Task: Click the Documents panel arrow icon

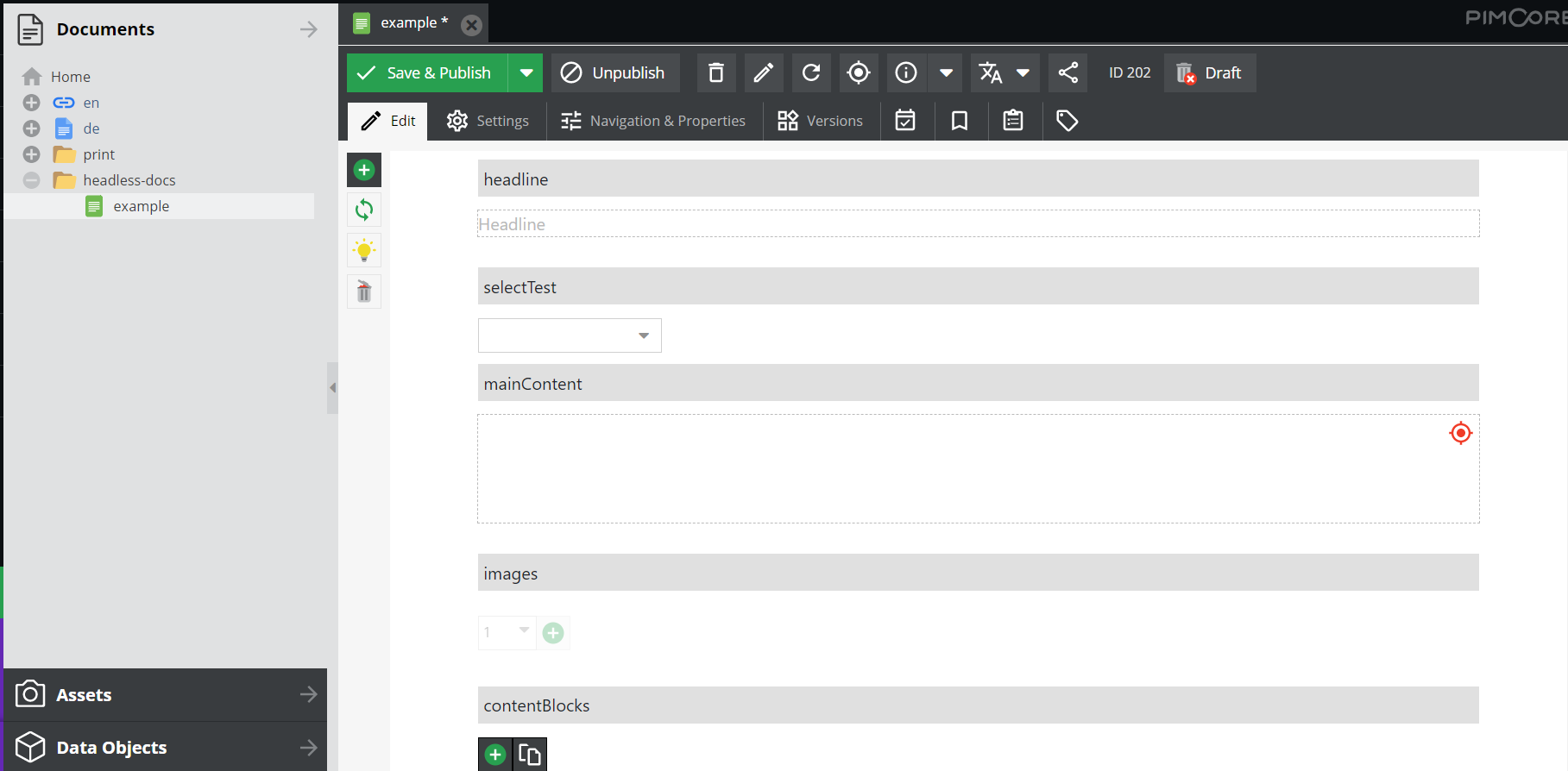Action: pyautogui.click(x=308, y=29)
